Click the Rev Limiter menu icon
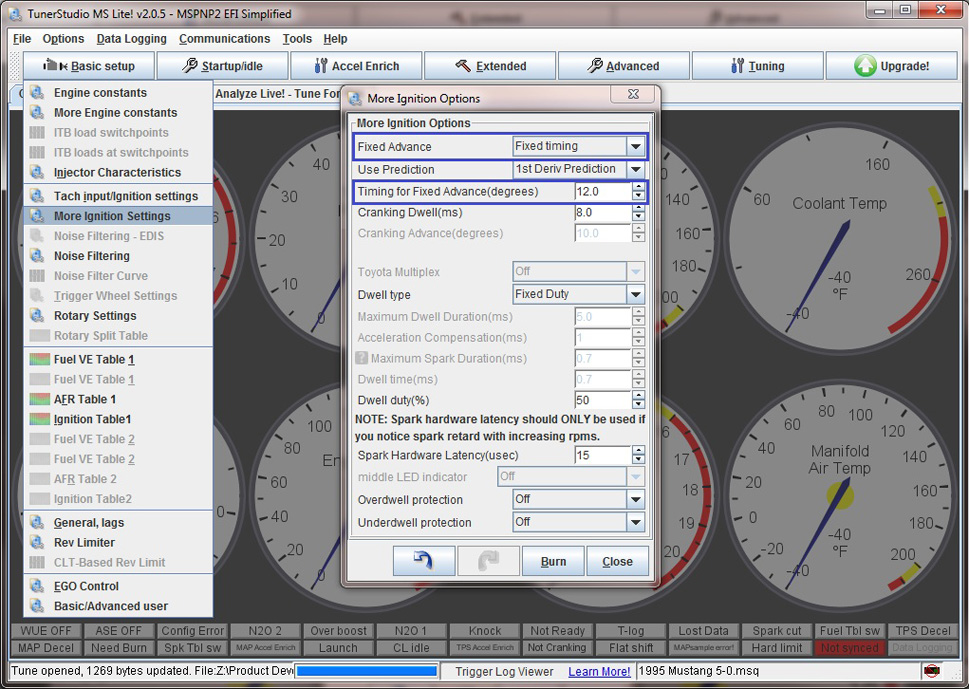The image size is (969, 689). (x=37, y=543)
